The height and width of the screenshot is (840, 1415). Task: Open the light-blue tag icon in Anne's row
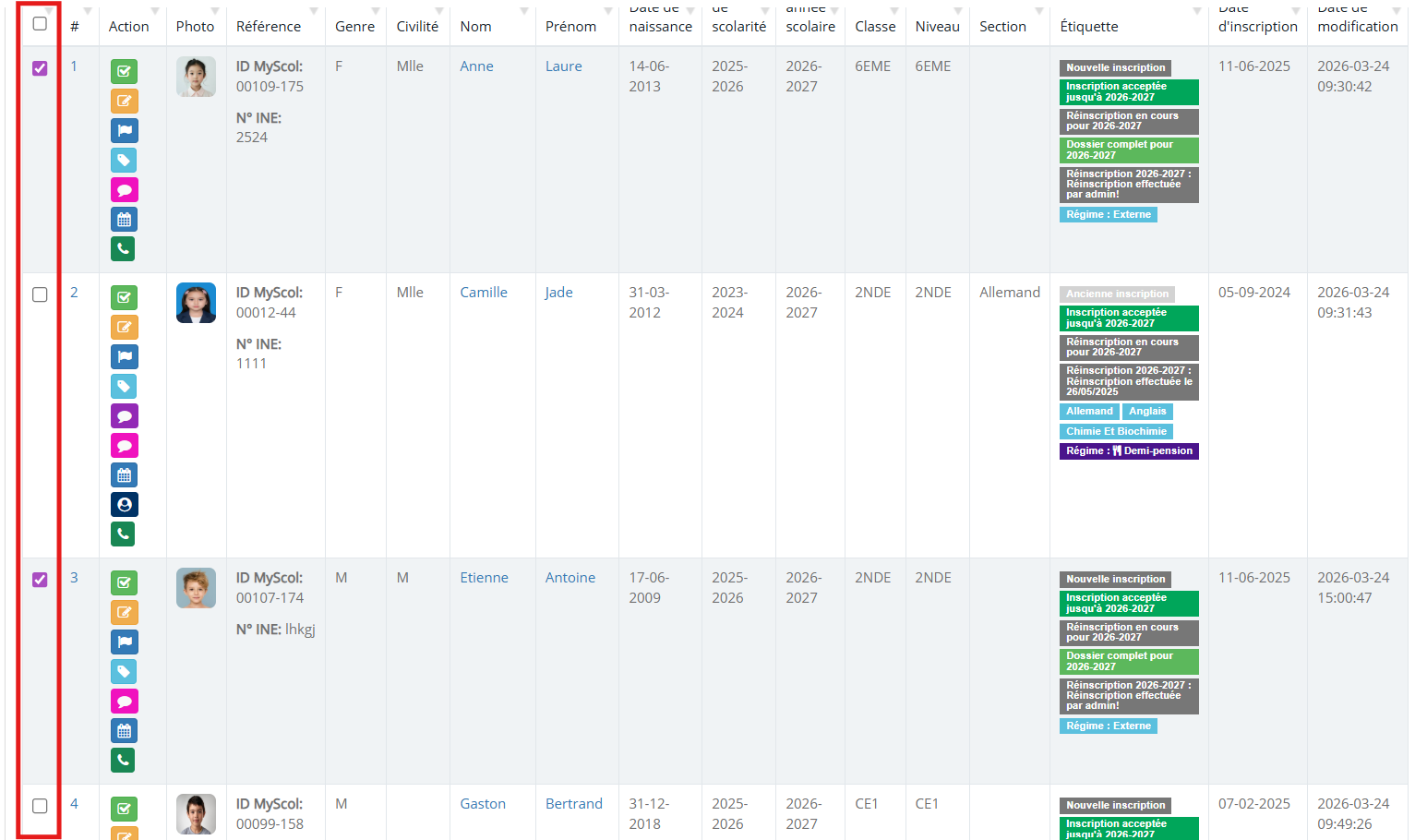[124, 161]
